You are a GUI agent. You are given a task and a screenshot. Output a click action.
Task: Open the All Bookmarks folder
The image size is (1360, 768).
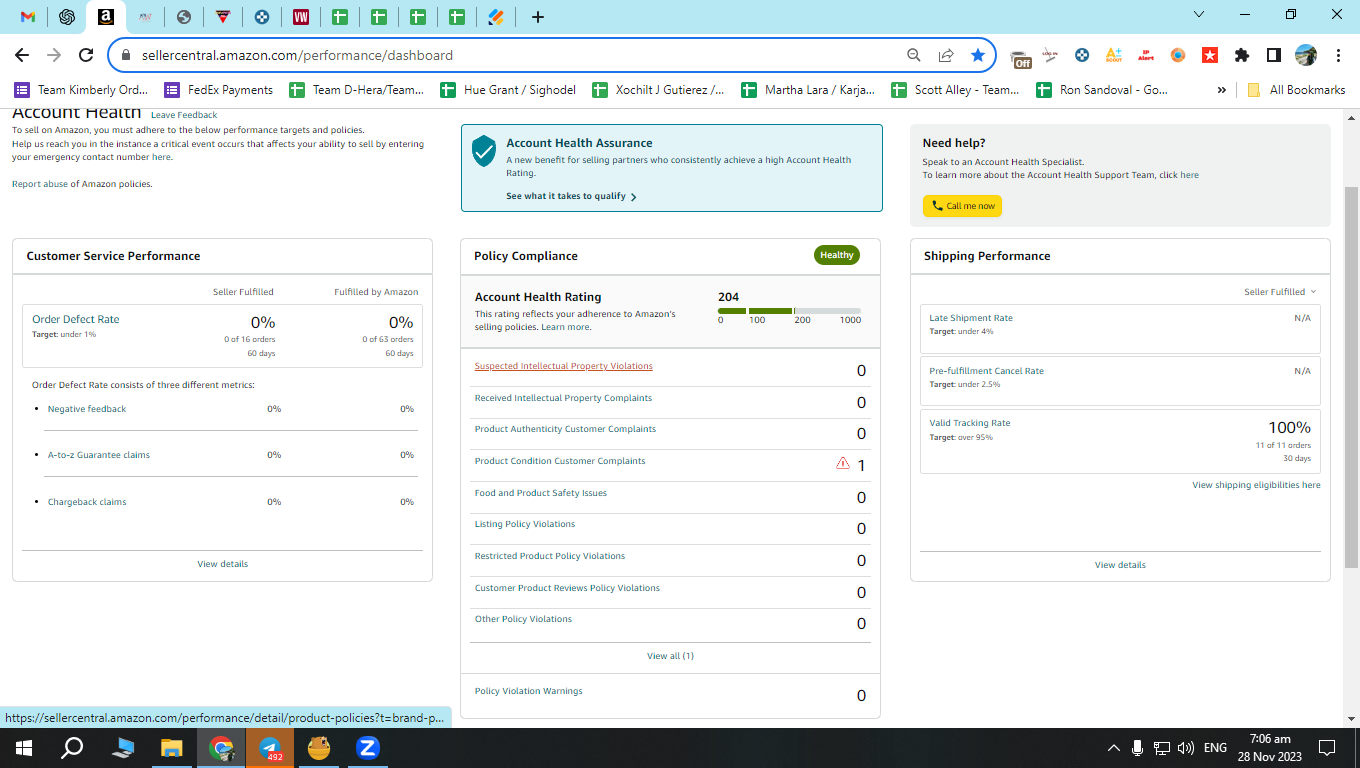[1296, 90]
